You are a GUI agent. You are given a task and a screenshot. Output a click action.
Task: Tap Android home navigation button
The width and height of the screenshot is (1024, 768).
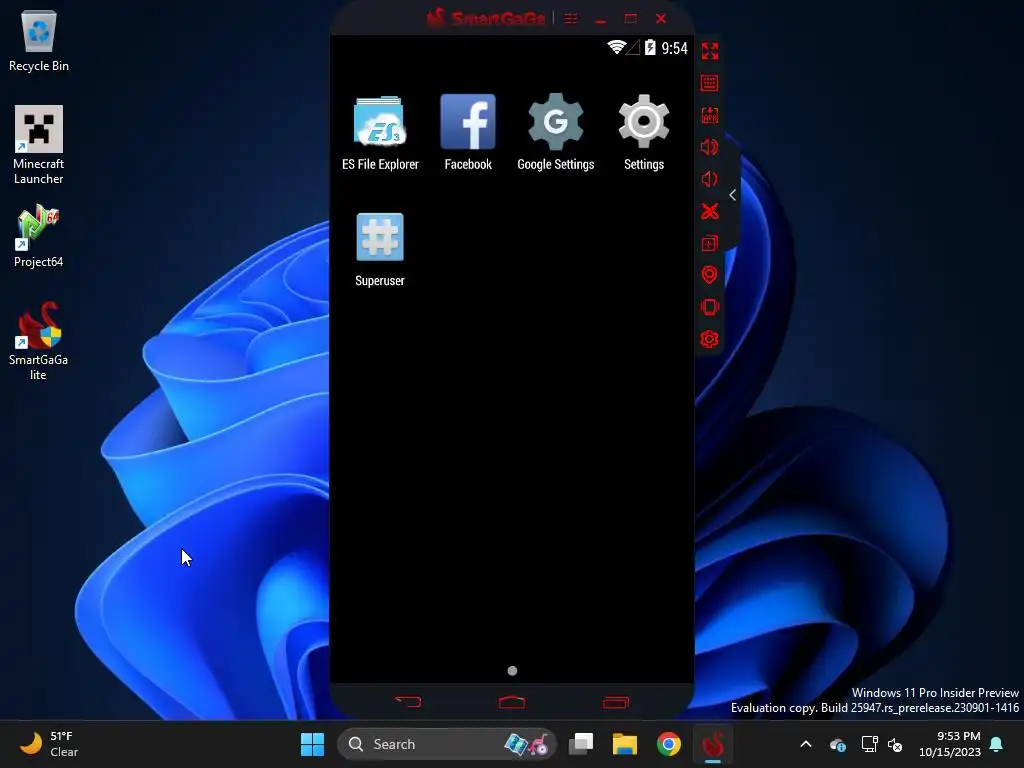pos(512,702)
